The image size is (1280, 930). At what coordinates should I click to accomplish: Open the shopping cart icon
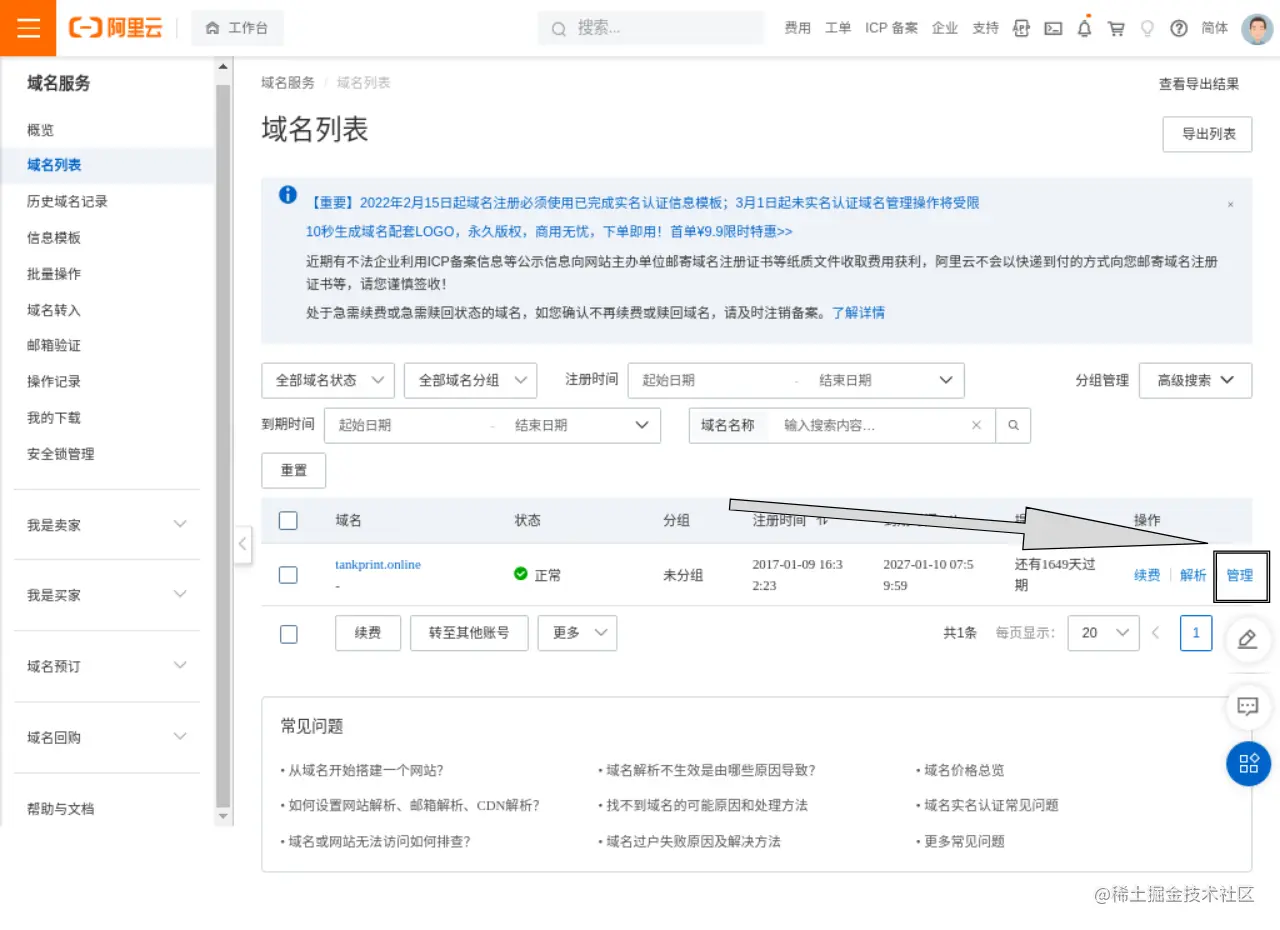[1116, 28]
